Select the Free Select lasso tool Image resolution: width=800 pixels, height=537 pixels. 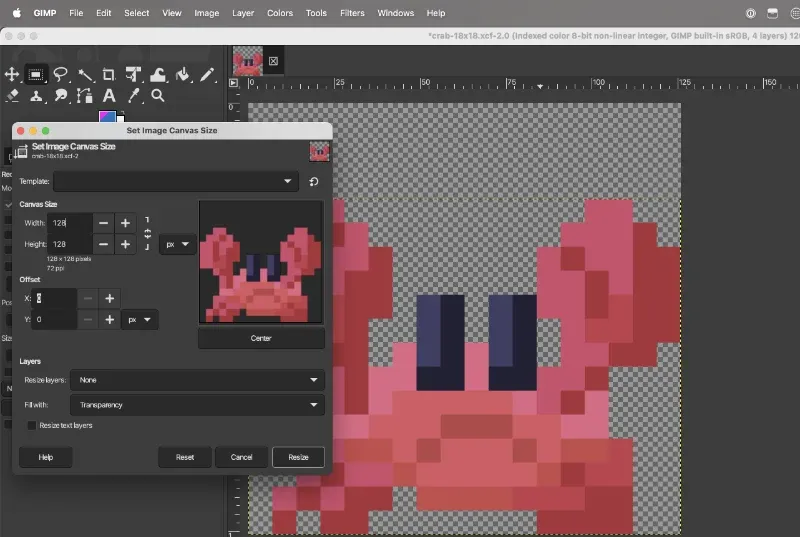coord(60,75)
